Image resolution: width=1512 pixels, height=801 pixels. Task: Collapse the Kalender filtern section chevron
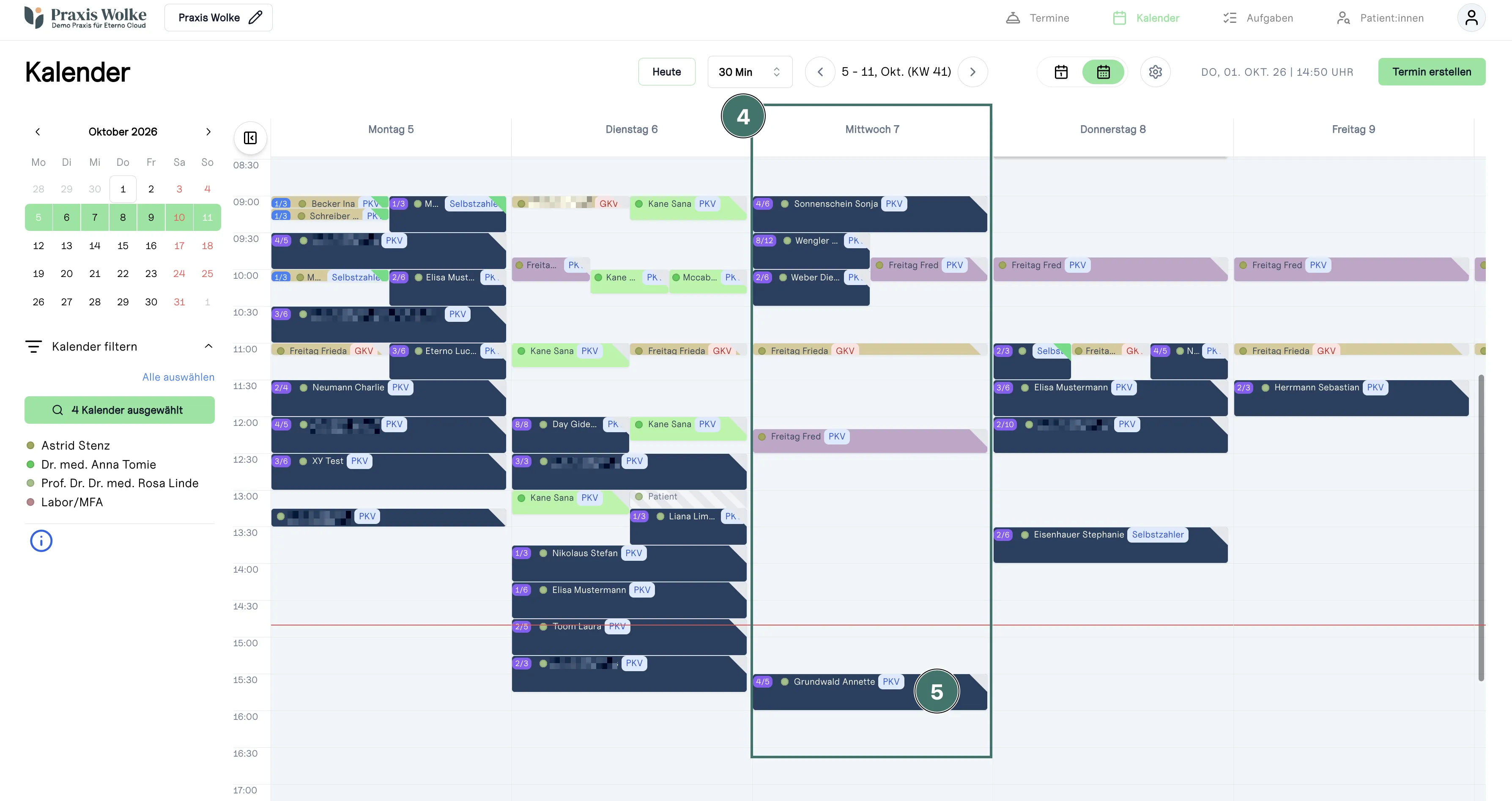point(208,346)
